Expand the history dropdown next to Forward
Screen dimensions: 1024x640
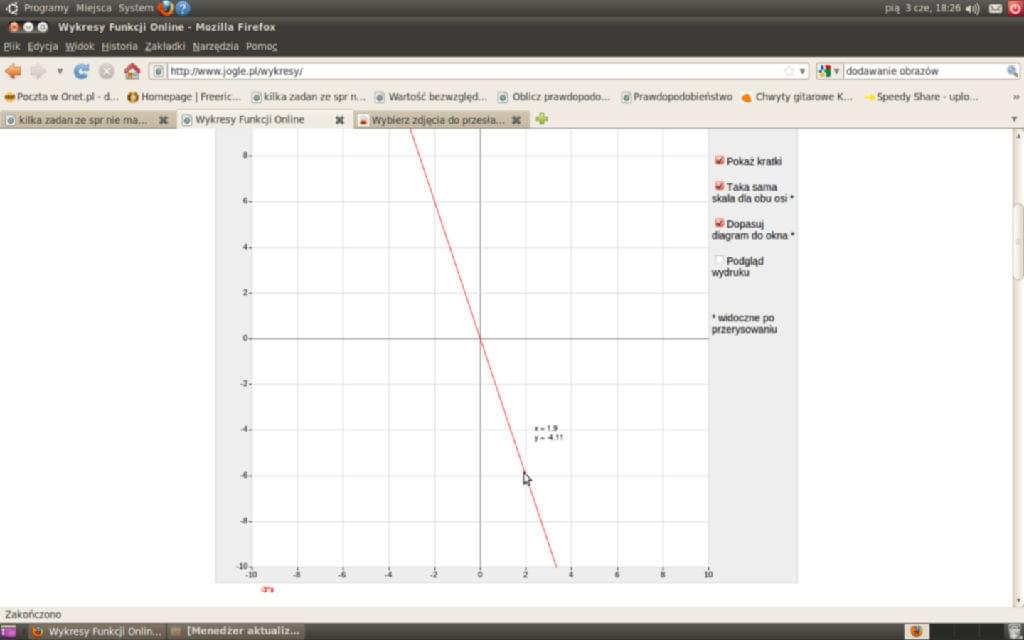pyautogui.click(x=59, y=71)
